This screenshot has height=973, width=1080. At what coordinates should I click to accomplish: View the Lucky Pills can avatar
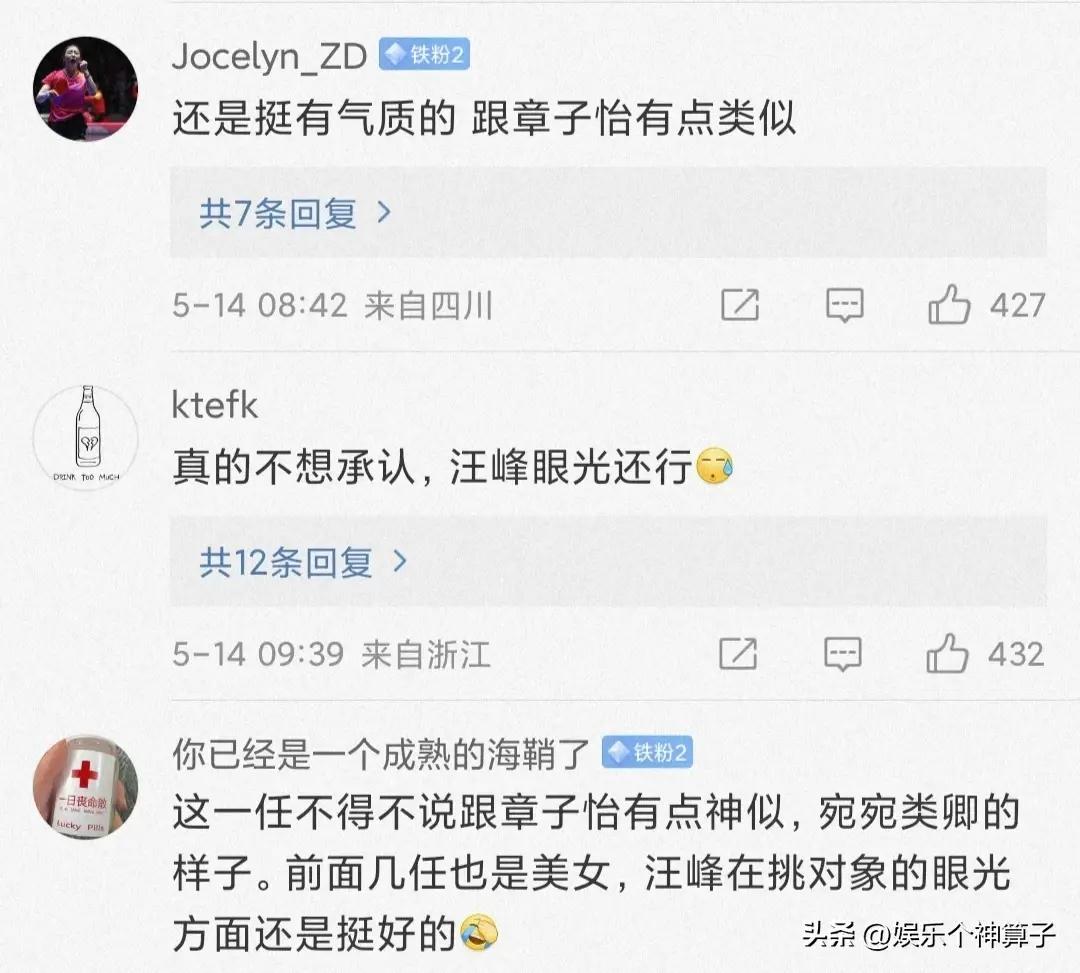[x=85, y=786]
